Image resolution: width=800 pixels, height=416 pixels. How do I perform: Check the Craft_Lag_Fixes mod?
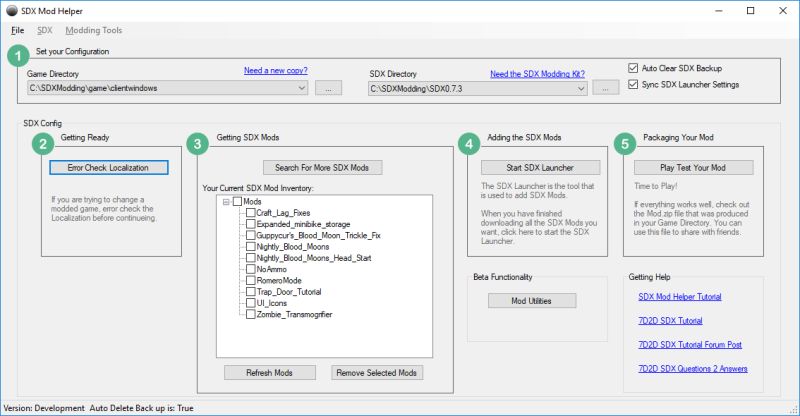click(x=251, y=213)
